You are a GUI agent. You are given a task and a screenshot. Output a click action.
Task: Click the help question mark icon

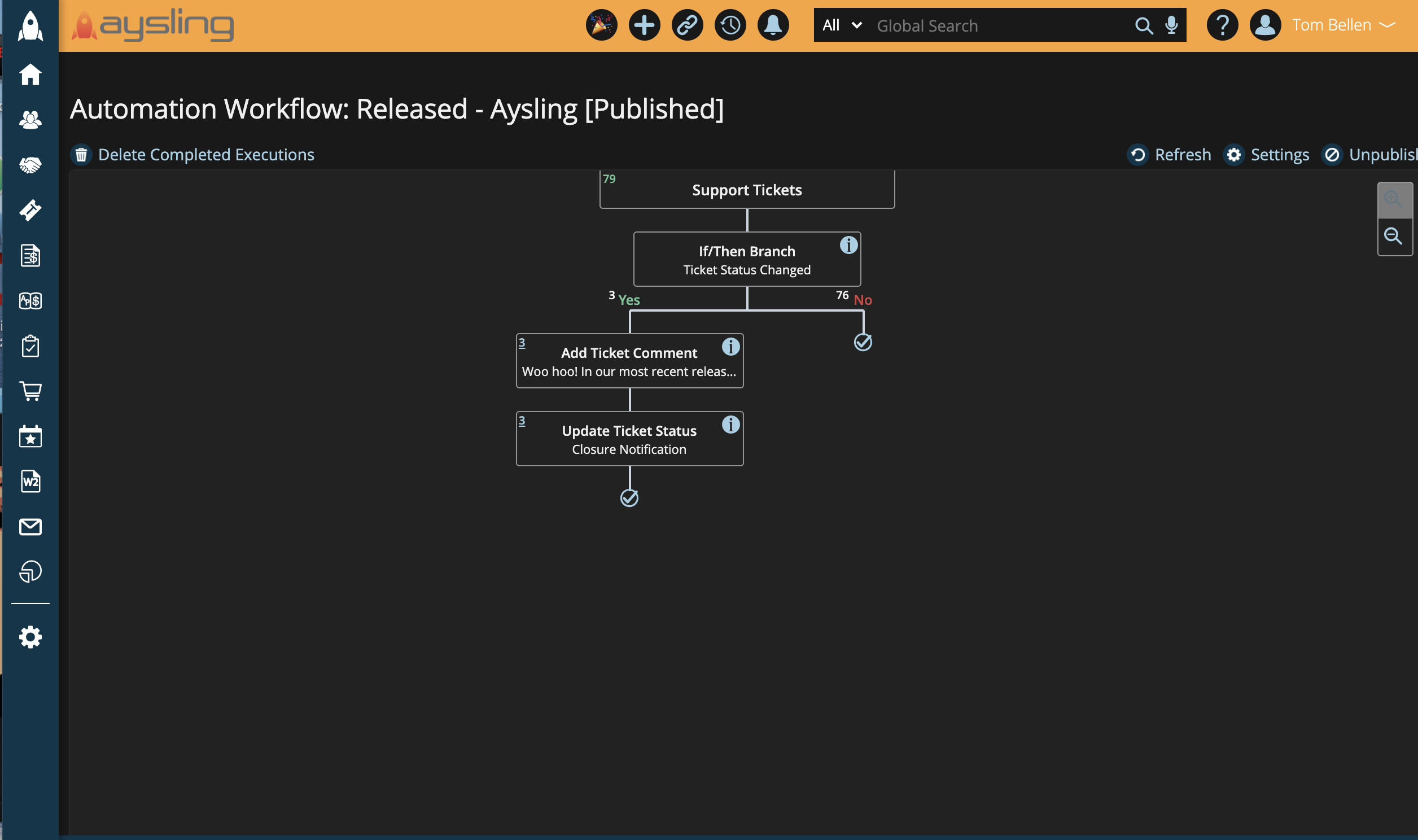[x=1222, y=25]
